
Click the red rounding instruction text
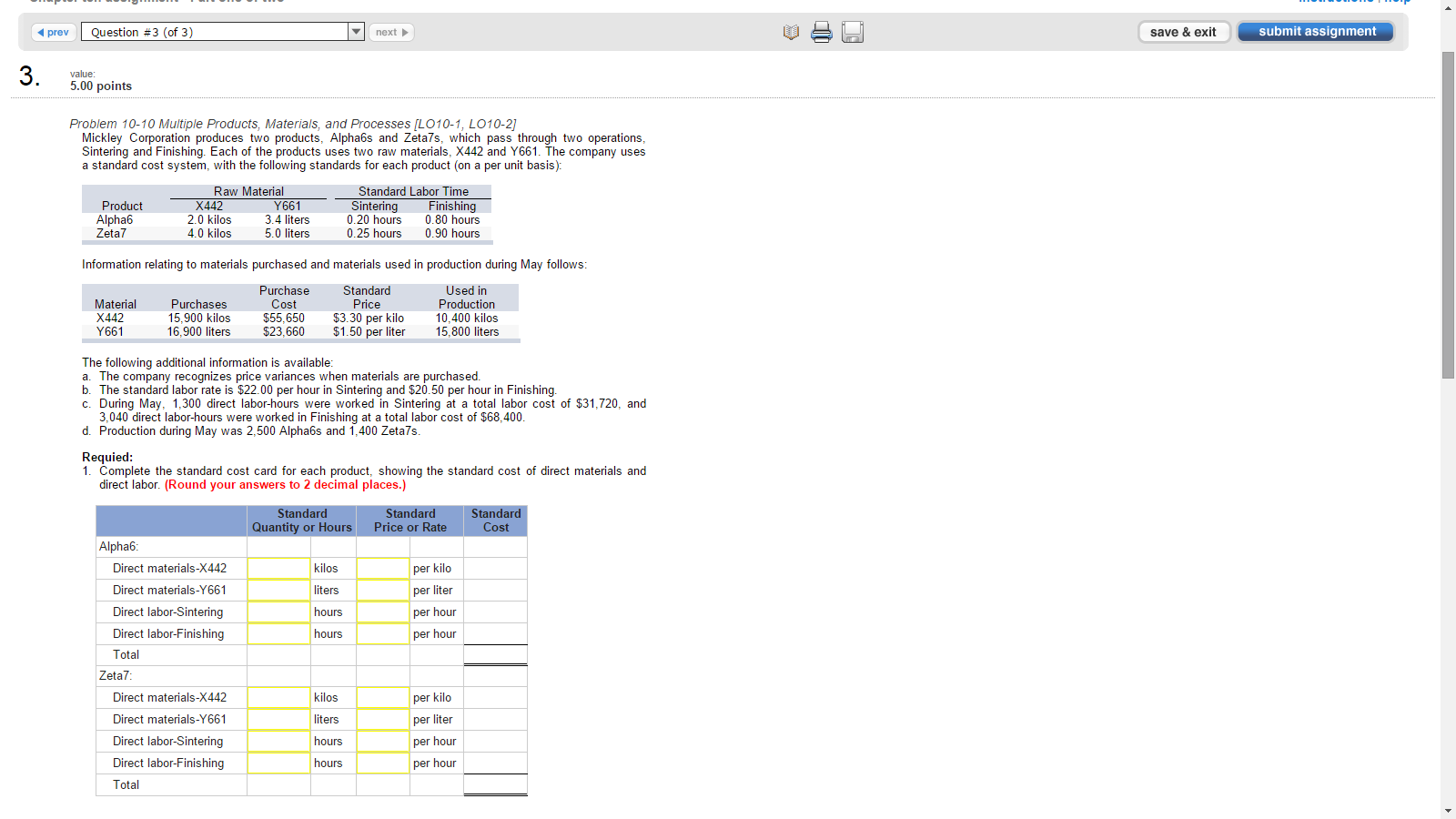click(286, 485)
